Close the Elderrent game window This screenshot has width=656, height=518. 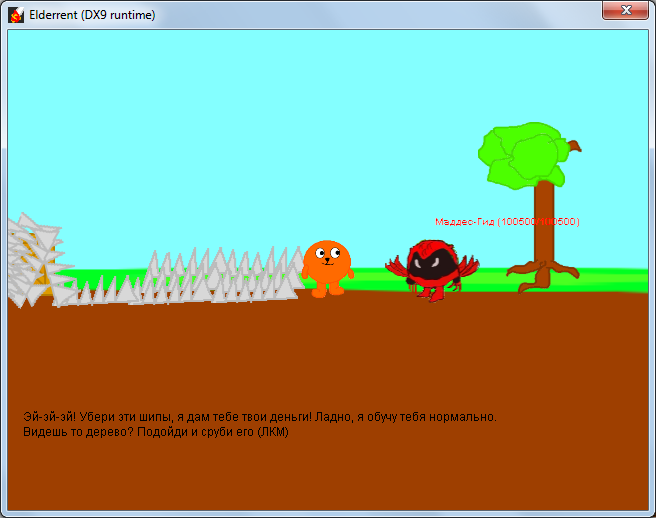coord(626,10)
